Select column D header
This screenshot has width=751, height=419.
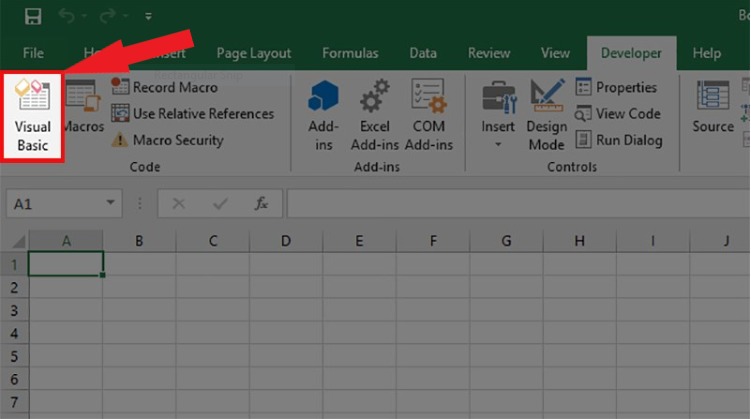tap(286, 240)
